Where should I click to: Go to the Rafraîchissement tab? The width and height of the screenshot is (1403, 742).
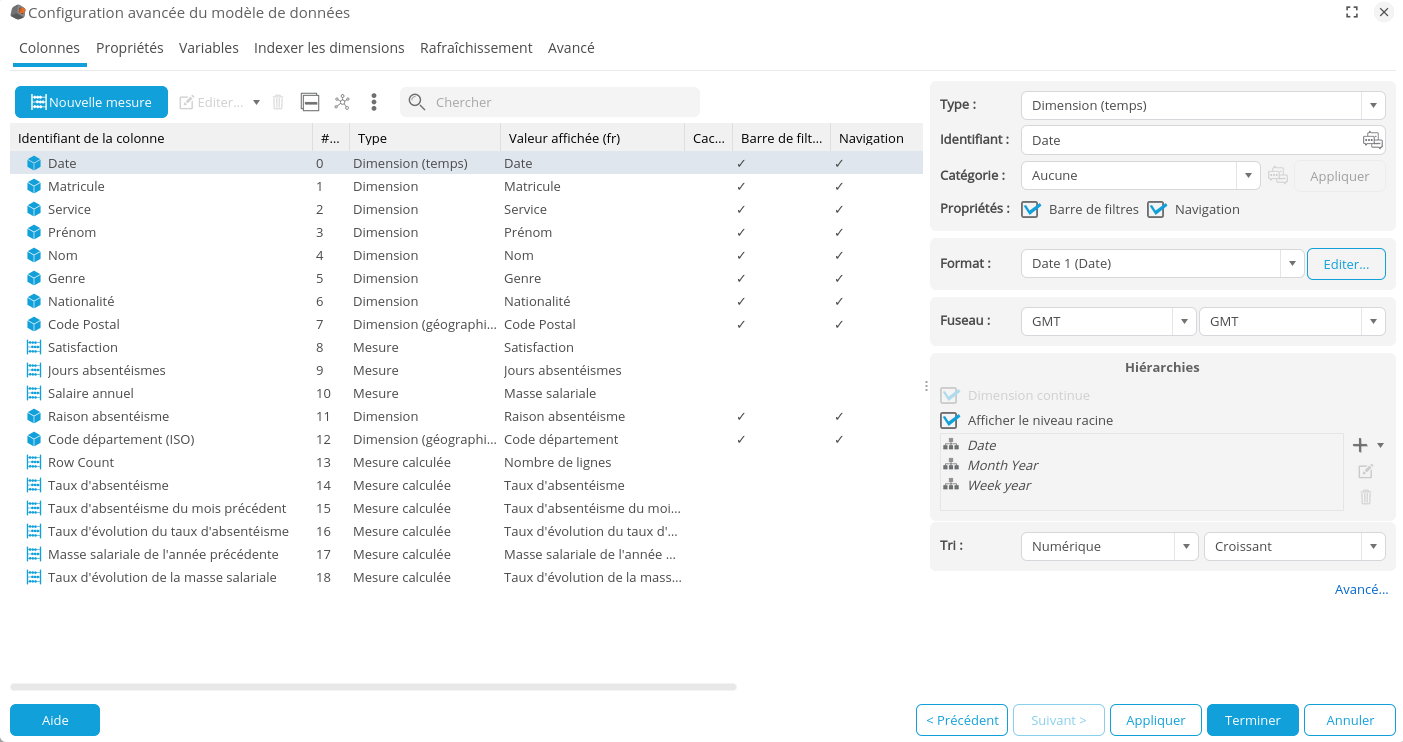(476, 48)
